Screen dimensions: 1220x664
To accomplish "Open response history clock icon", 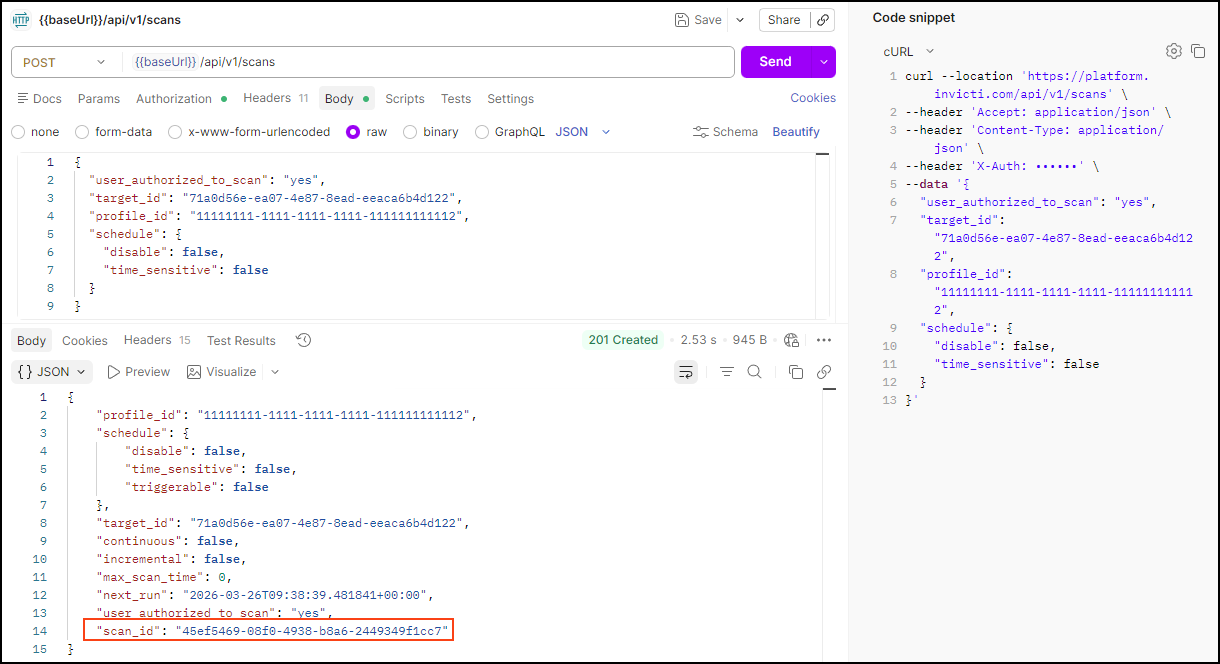I will [x=304, y=340].
